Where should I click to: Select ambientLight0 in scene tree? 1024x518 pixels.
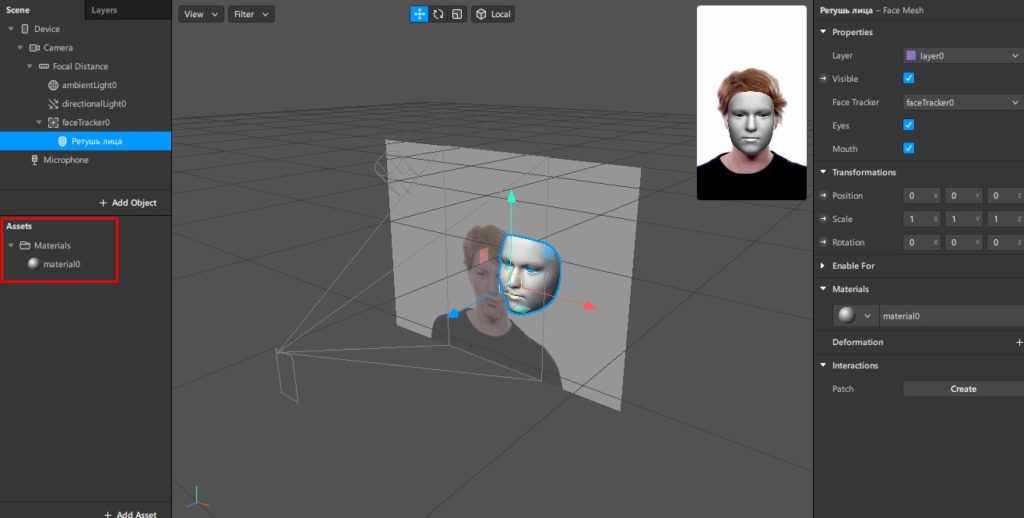(89, 85)
